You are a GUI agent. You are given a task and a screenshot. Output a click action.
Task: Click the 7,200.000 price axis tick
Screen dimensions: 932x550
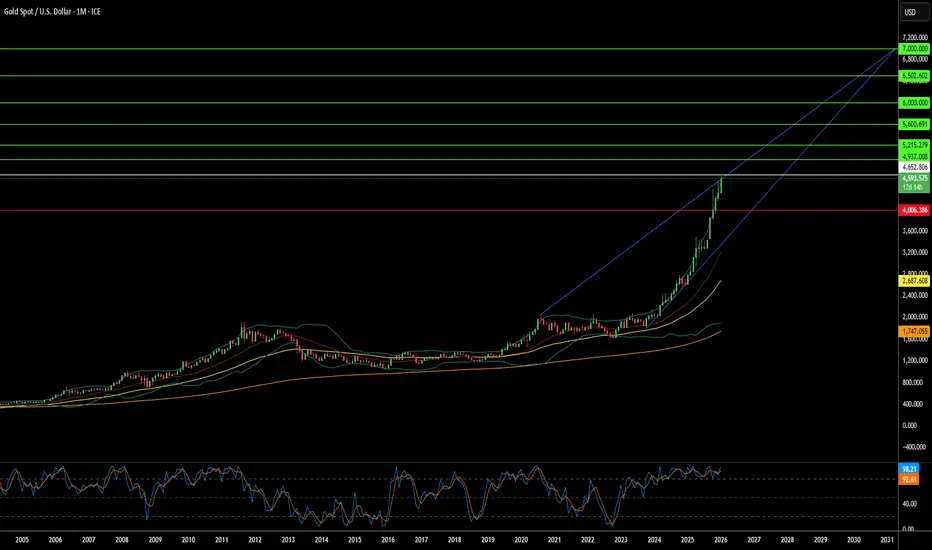tap(915, 37)
